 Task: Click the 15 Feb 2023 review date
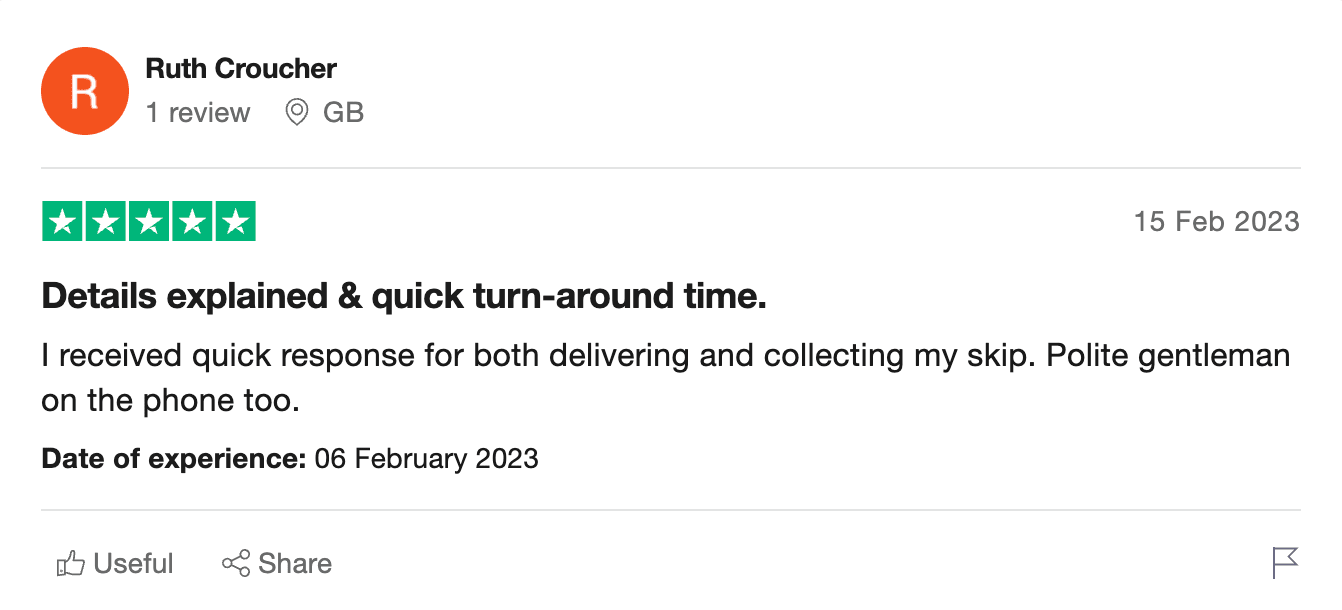[1216, 222]
